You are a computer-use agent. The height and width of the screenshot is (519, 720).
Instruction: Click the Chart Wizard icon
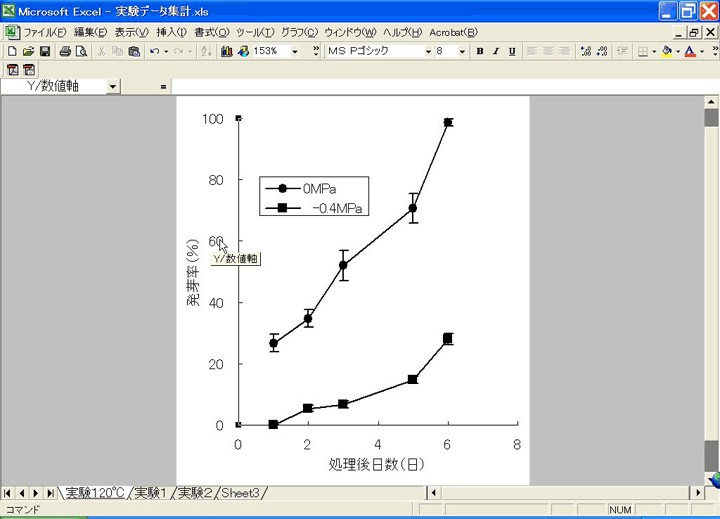[x=227, y=51]
